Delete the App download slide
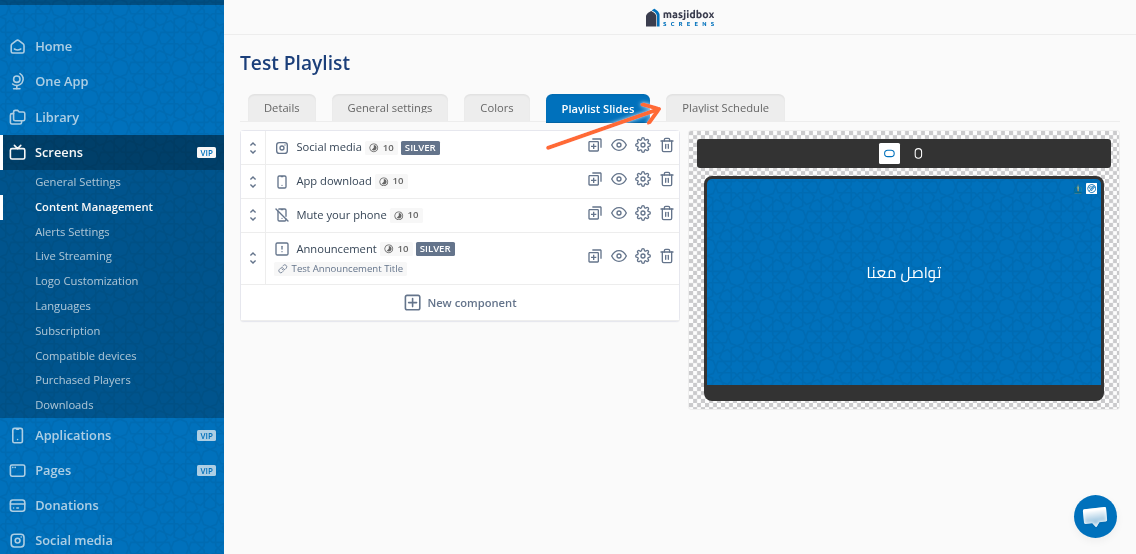The width and height of the screenshot is (1136, 554). (667, 179)
